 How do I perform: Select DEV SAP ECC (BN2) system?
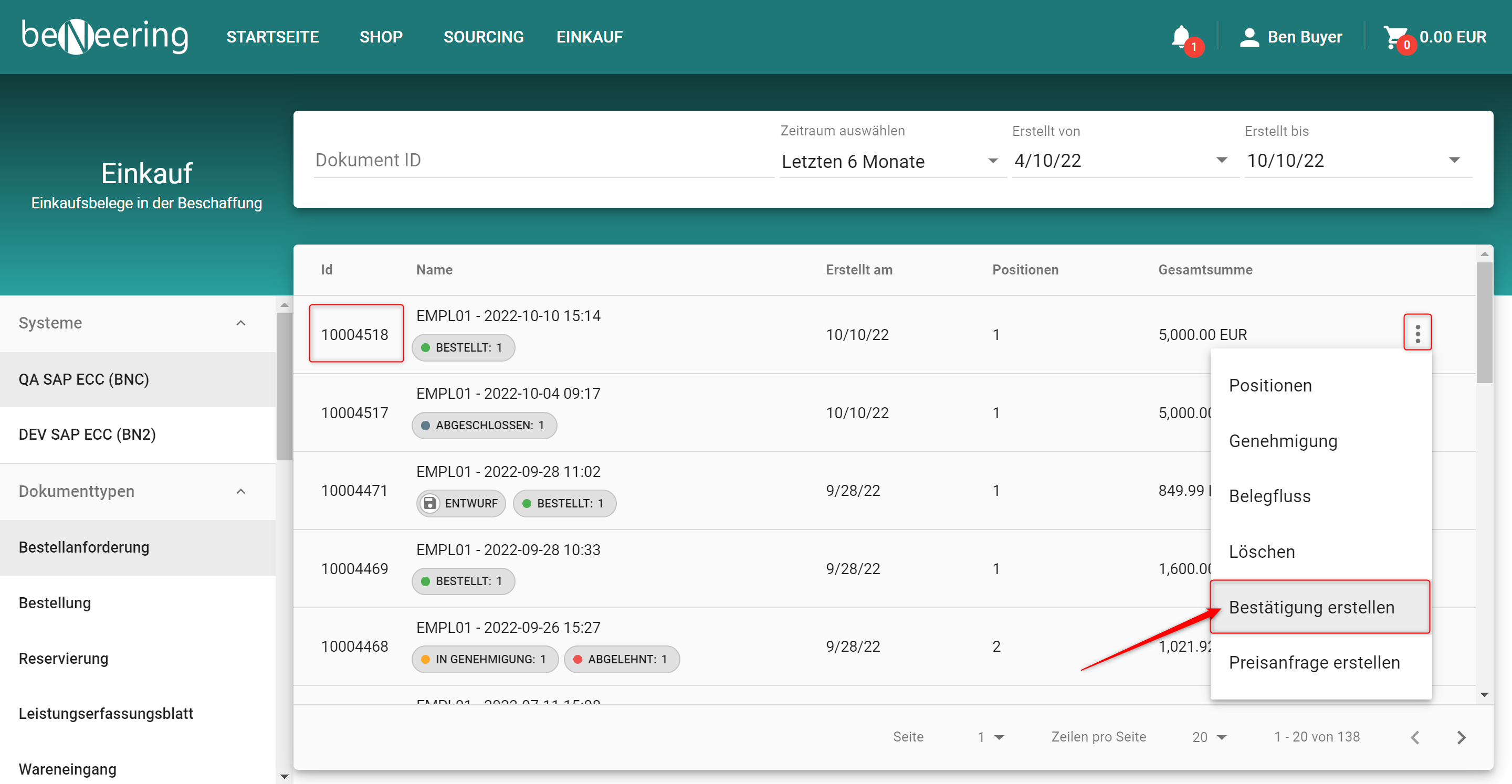coord(87,435)
